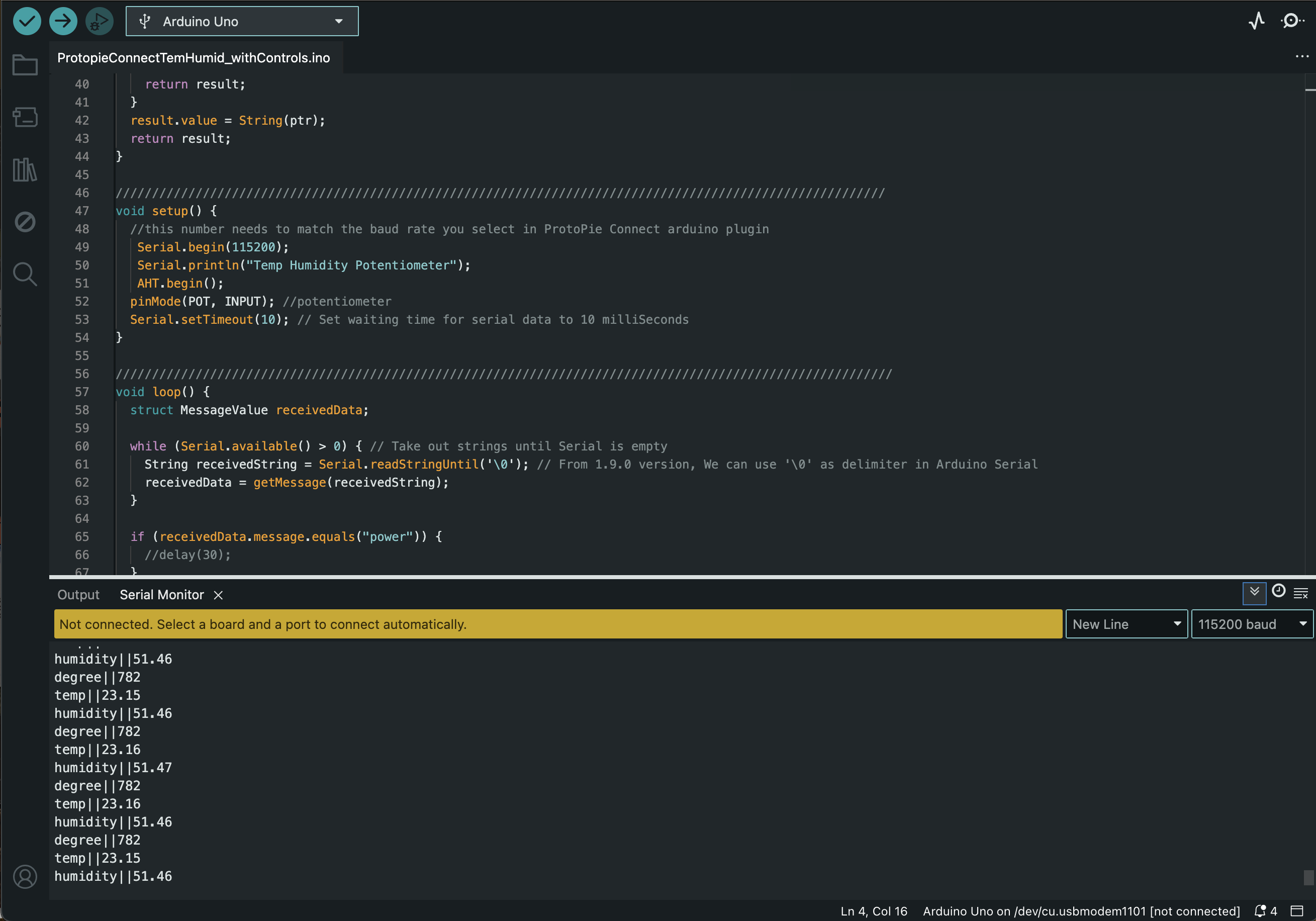
Task: Start the debugger with the Debug button
Action: coord(99,21)
